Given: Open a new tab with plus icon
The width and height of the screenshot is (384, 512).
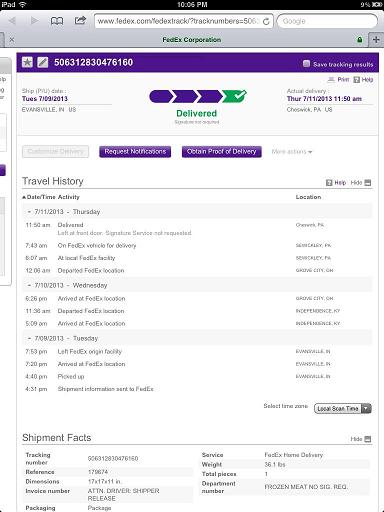Looking at the screenshot, I should 376,39.
